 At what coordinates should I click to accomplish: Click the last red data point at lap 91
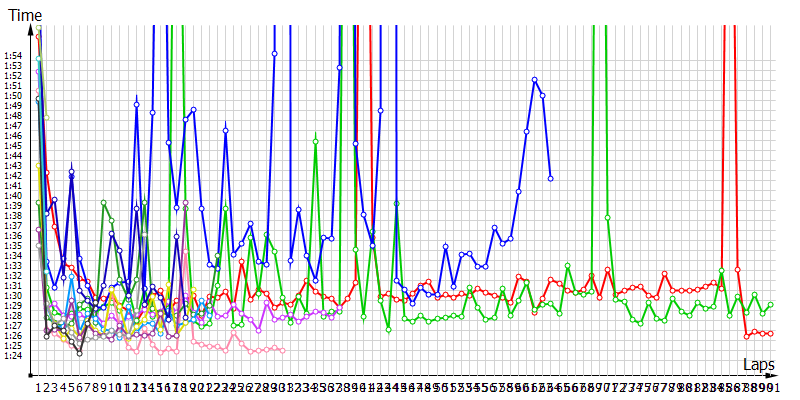770,333
